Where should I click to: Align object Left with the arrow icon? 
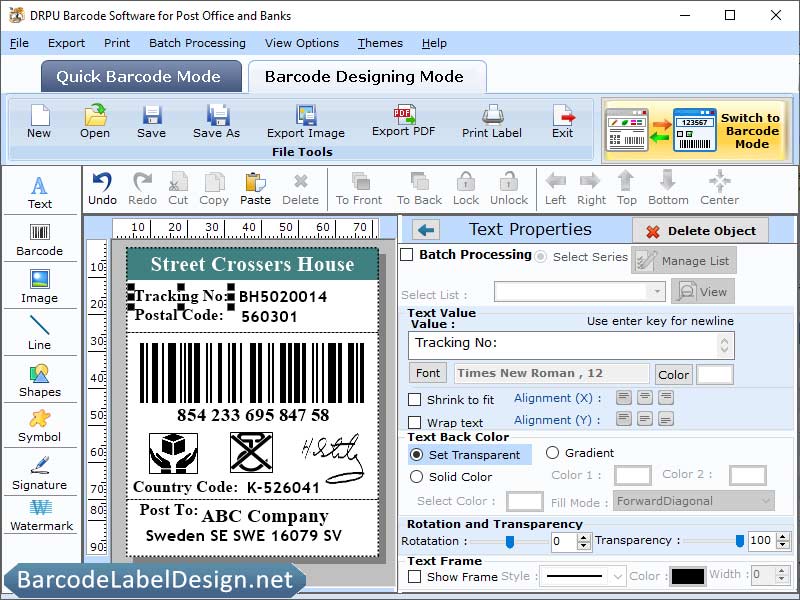coord(556,189)
